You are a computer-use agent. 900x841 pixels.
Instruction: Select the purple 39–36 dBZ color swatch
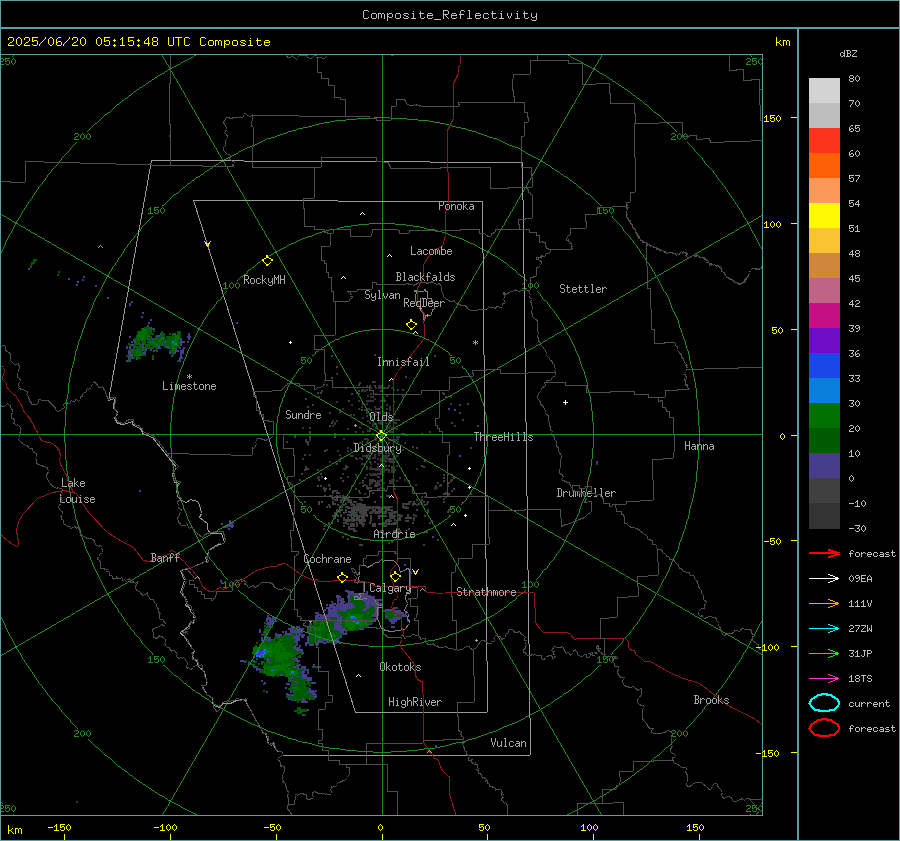(824, 341)
